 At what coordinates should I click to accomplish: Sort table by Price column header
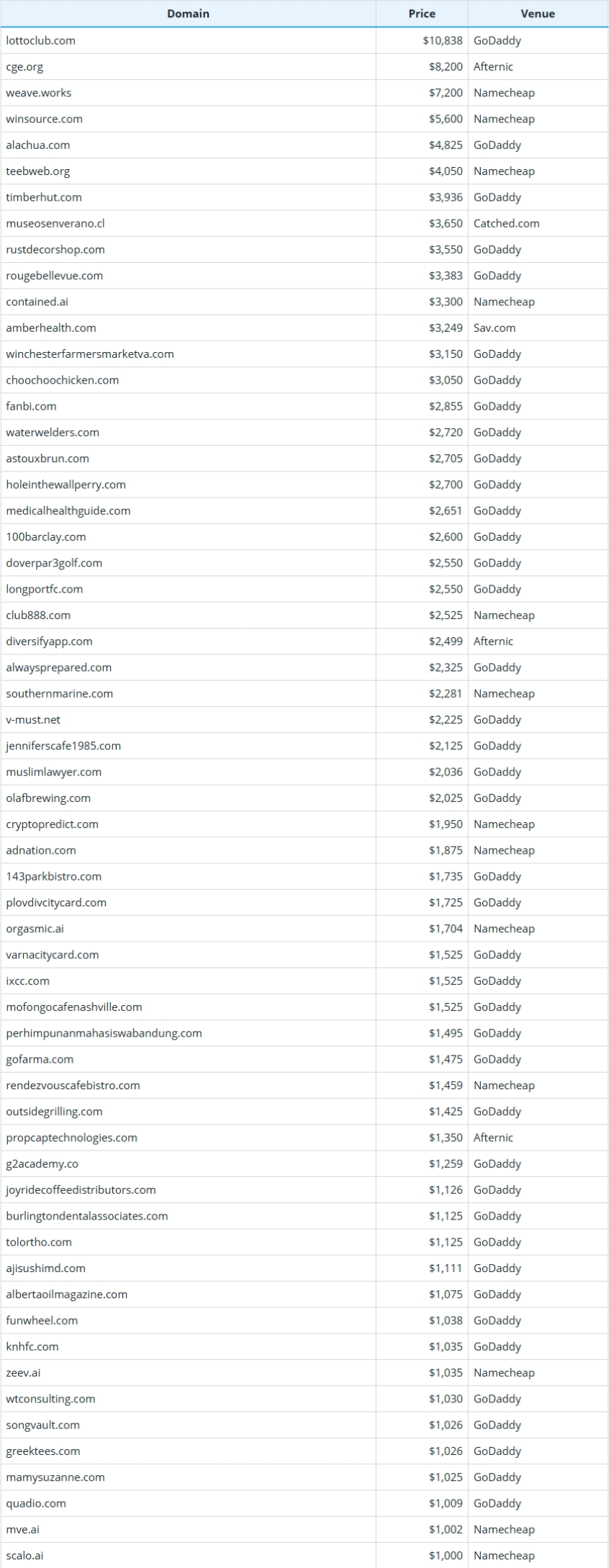click(x=422, y=14)
